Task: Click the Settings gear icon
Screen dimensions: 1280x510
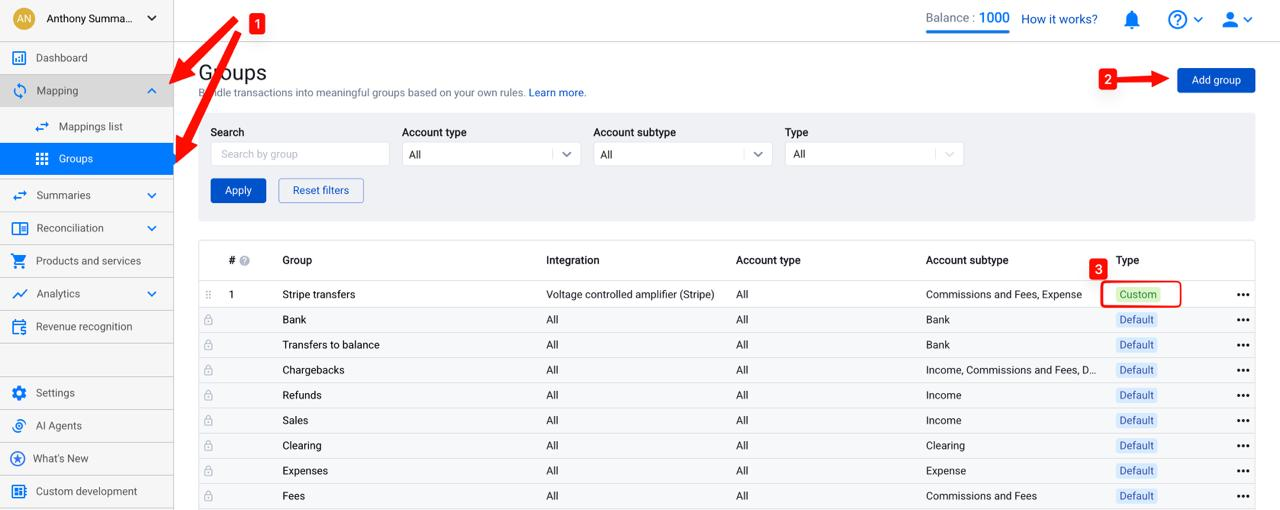Action: [19, 393]
